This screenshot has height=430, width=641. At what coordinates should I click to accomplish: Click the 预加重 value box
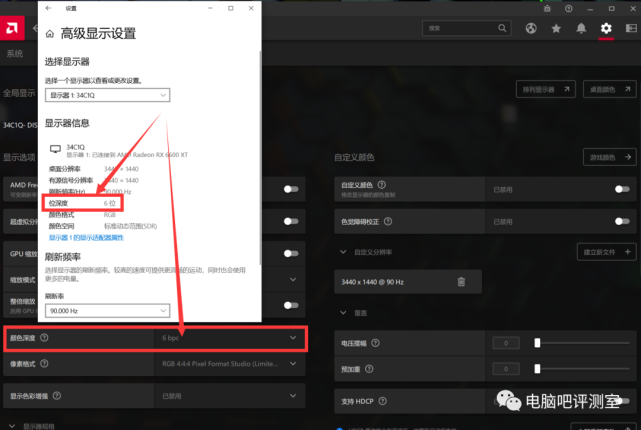506,369
